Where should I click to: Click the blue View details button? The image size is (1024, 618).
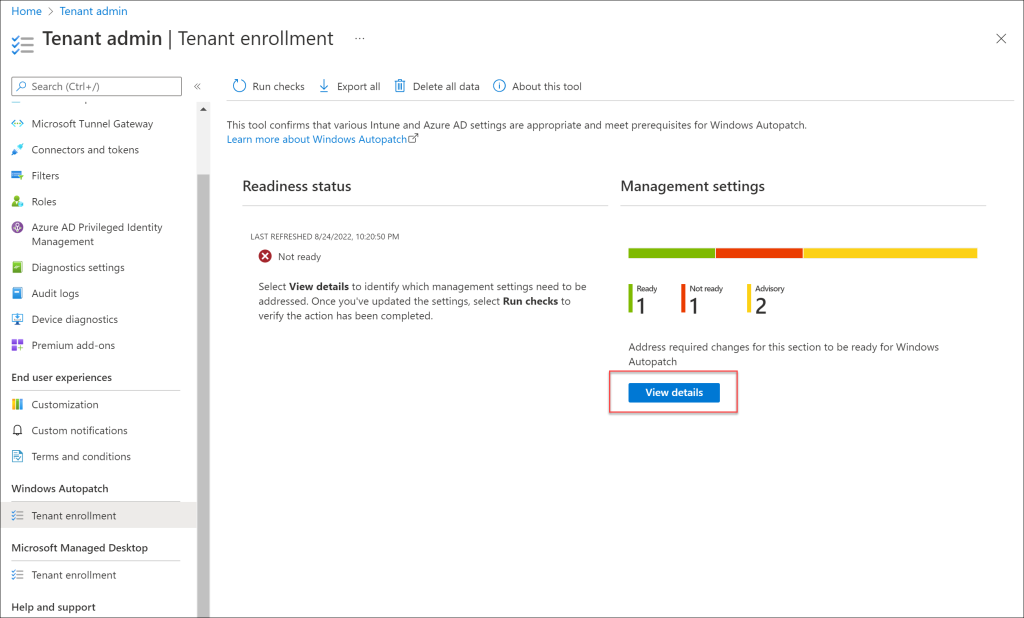click(x=674, y=393)
